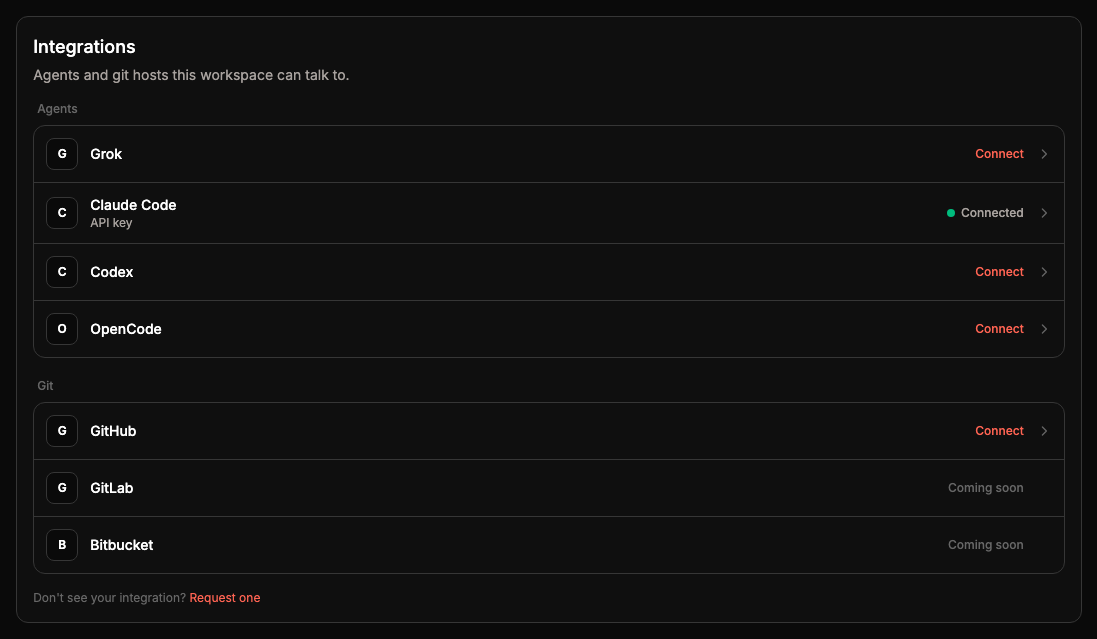Click the Grok letter G icon

pos(62,154)
